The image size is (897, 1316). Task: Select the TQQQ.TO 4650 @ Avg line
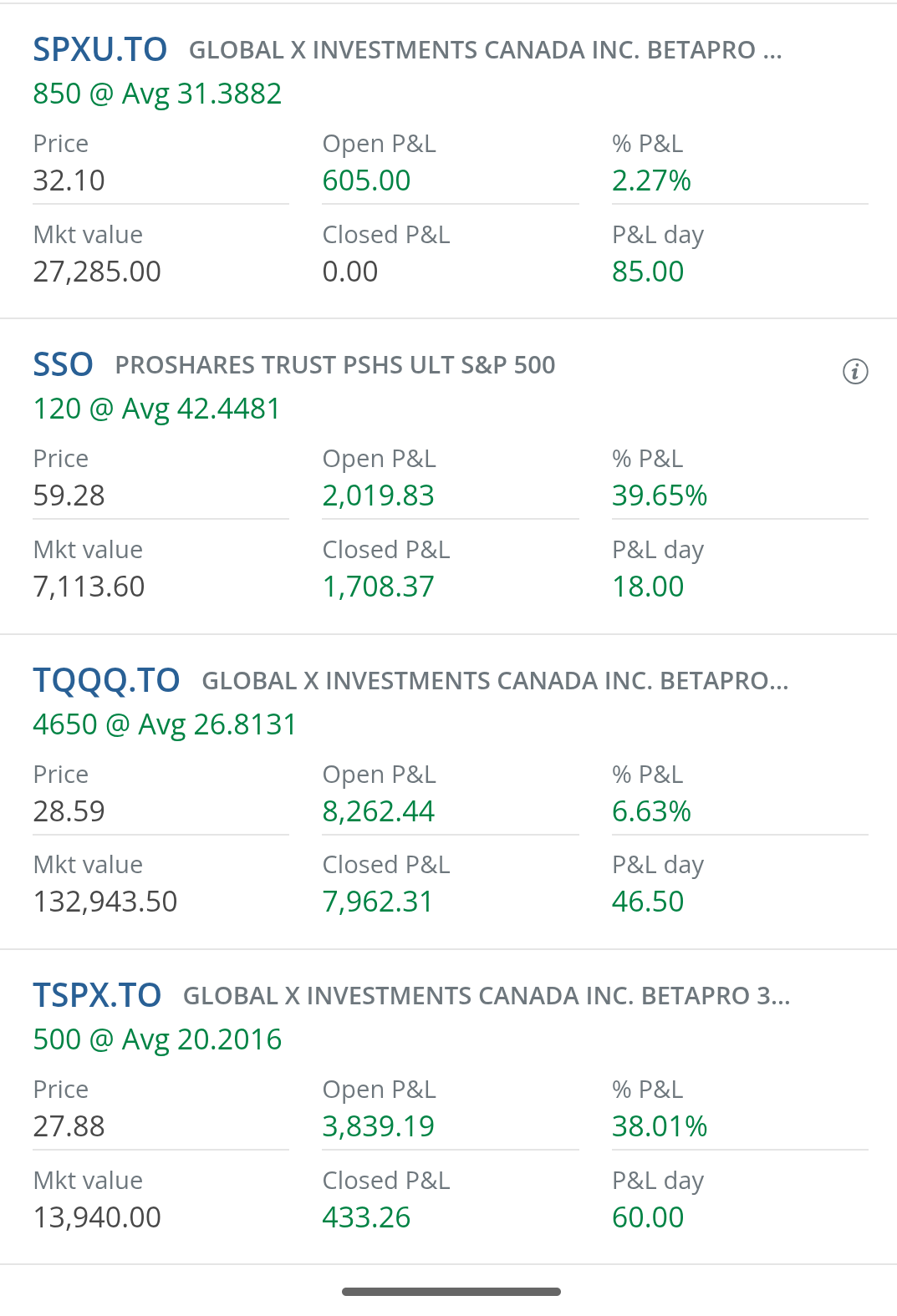[x=165, y=724]
